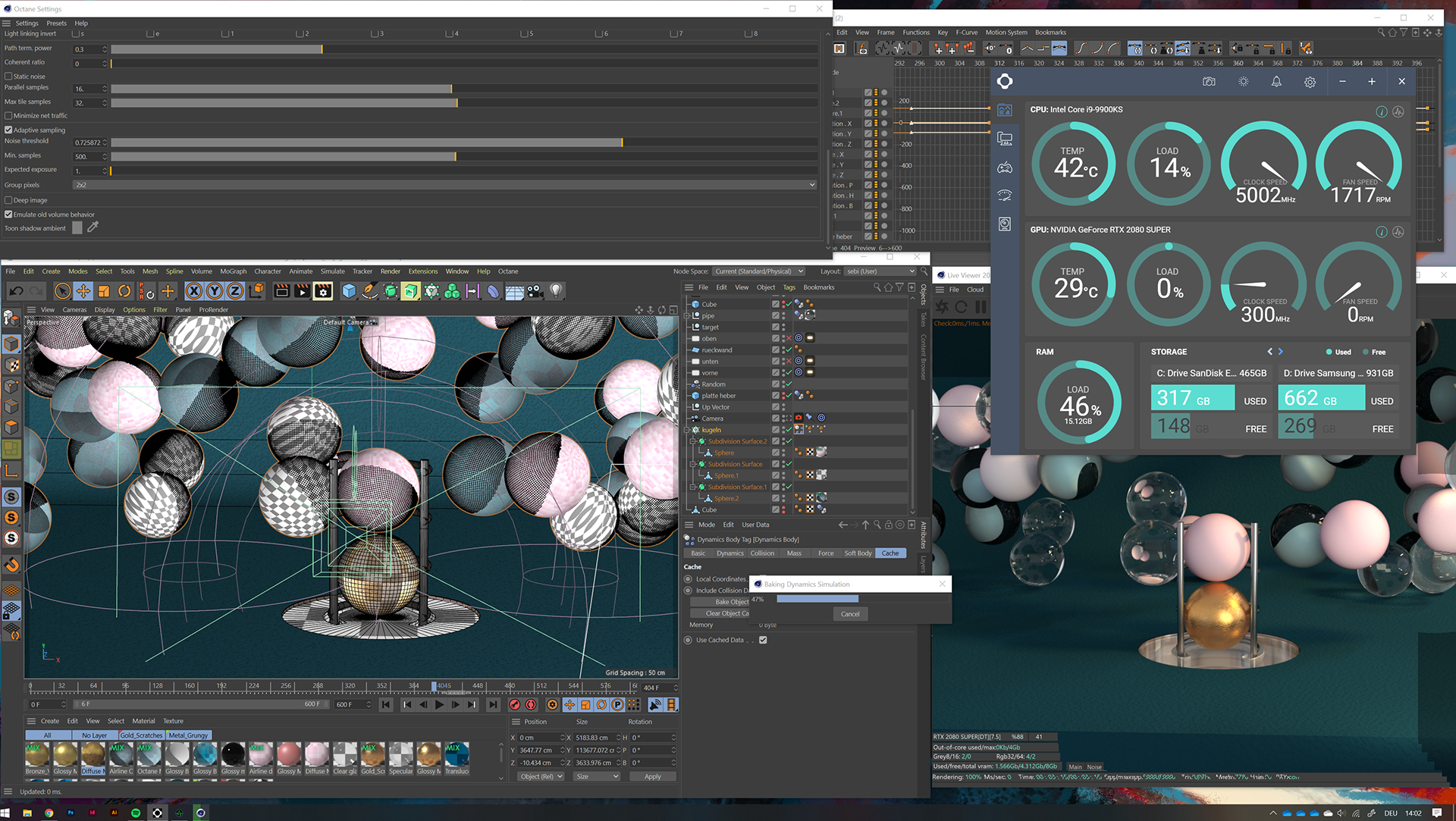Click the MoGraph Cloner green cubes icon

(x=452, y=291)
